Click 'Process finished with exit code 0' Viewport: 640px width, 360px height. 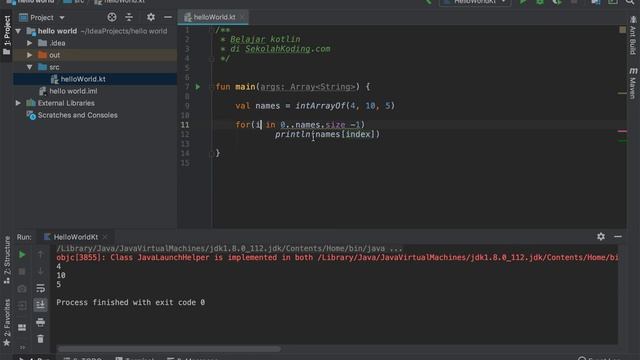[x=131, y=302]
